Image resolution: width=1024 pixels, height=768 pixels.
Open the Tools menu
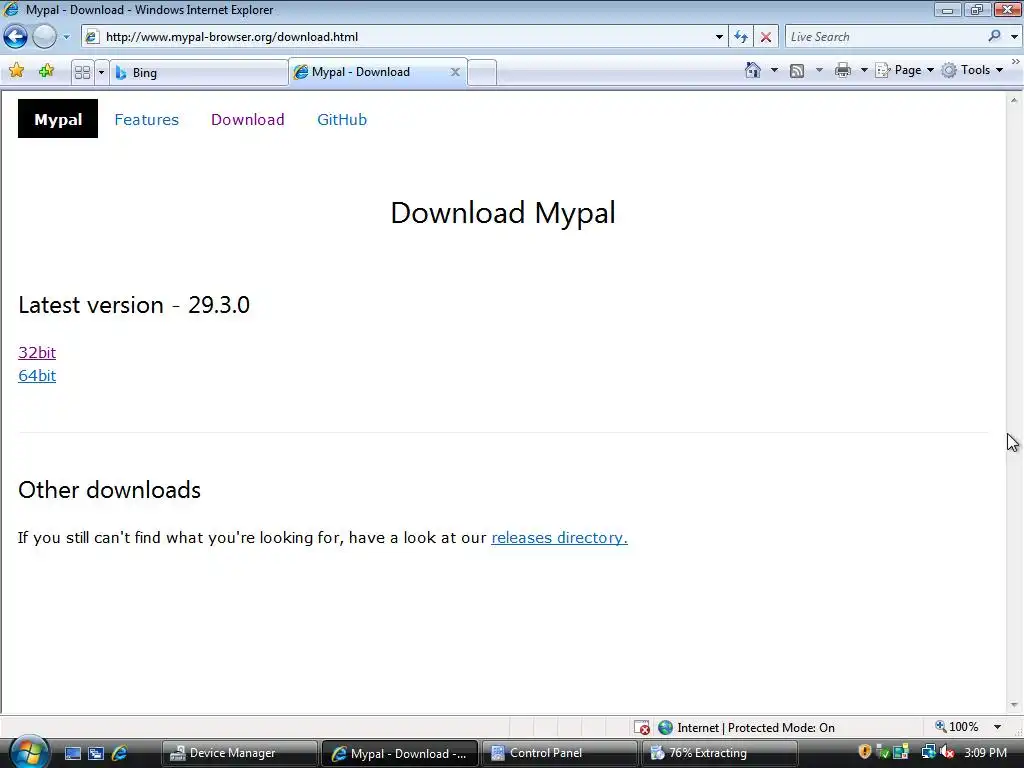click(972, 70)
